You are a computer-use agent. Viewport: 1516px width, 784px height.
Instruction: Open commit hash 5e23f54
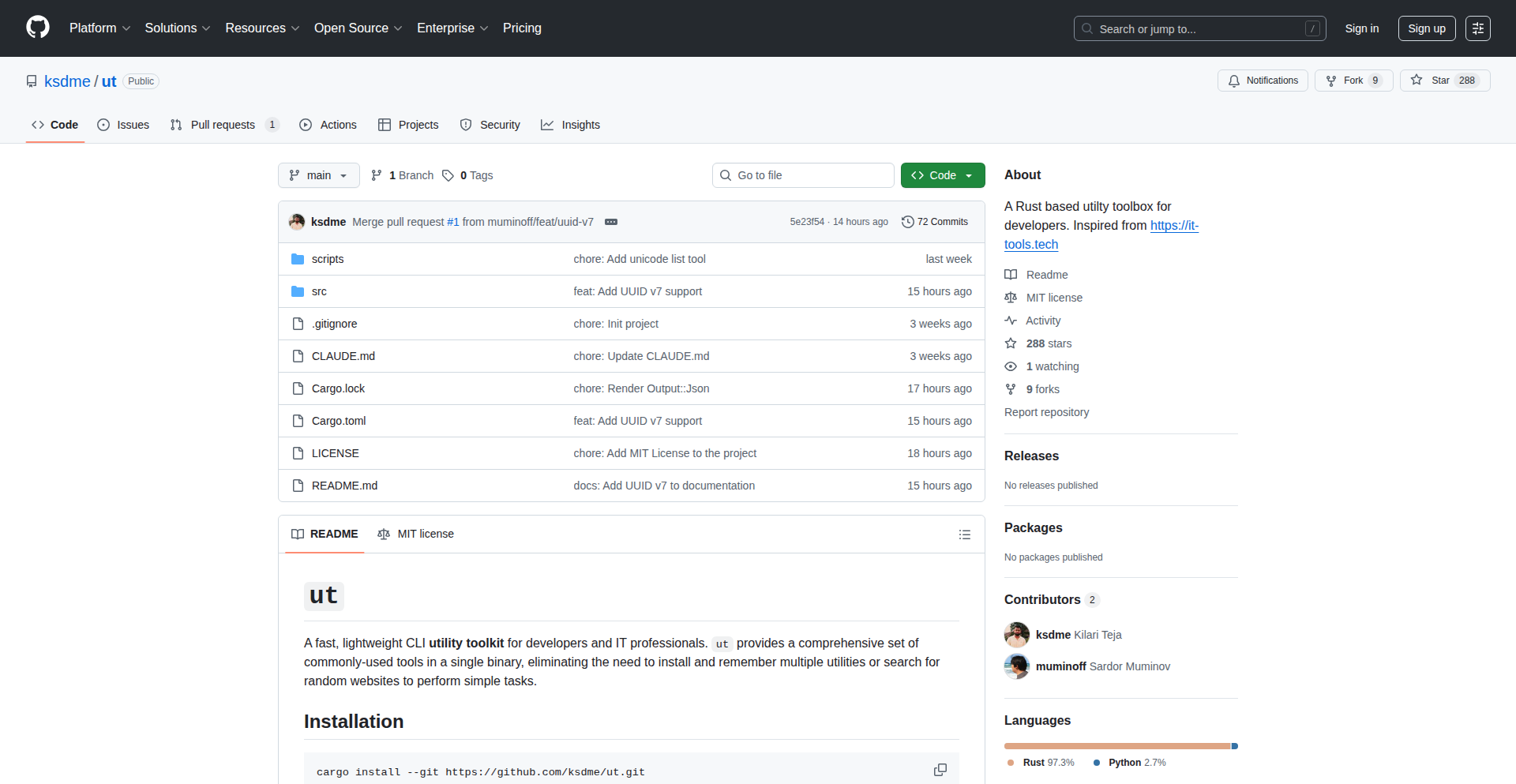point(807,222)
